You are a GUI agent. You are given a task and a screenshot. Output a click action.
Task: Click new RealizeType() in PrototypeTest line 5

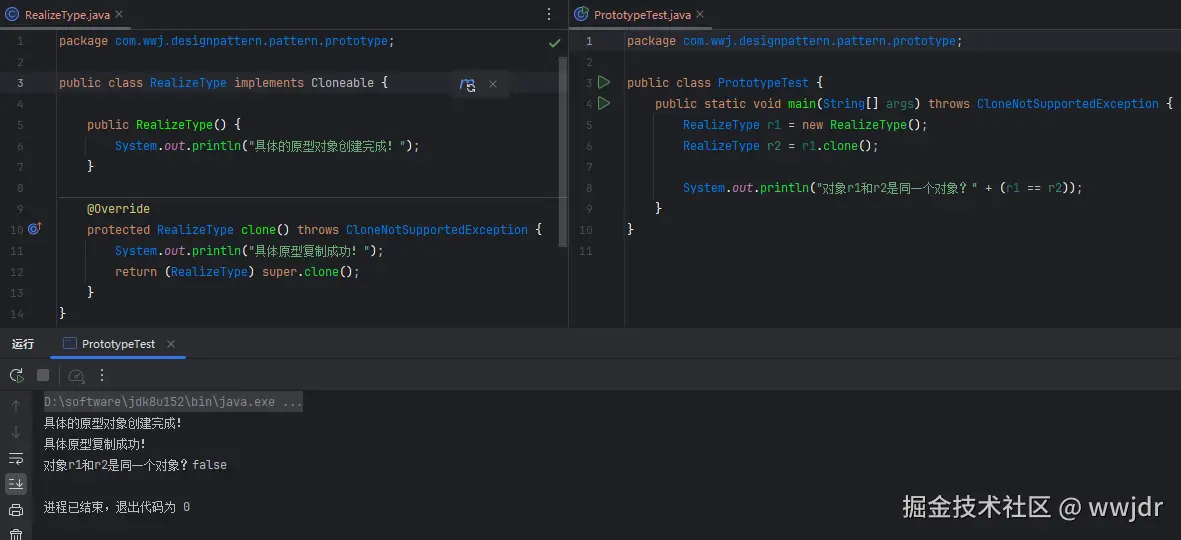pyautogui.click(x=861, y=125)
